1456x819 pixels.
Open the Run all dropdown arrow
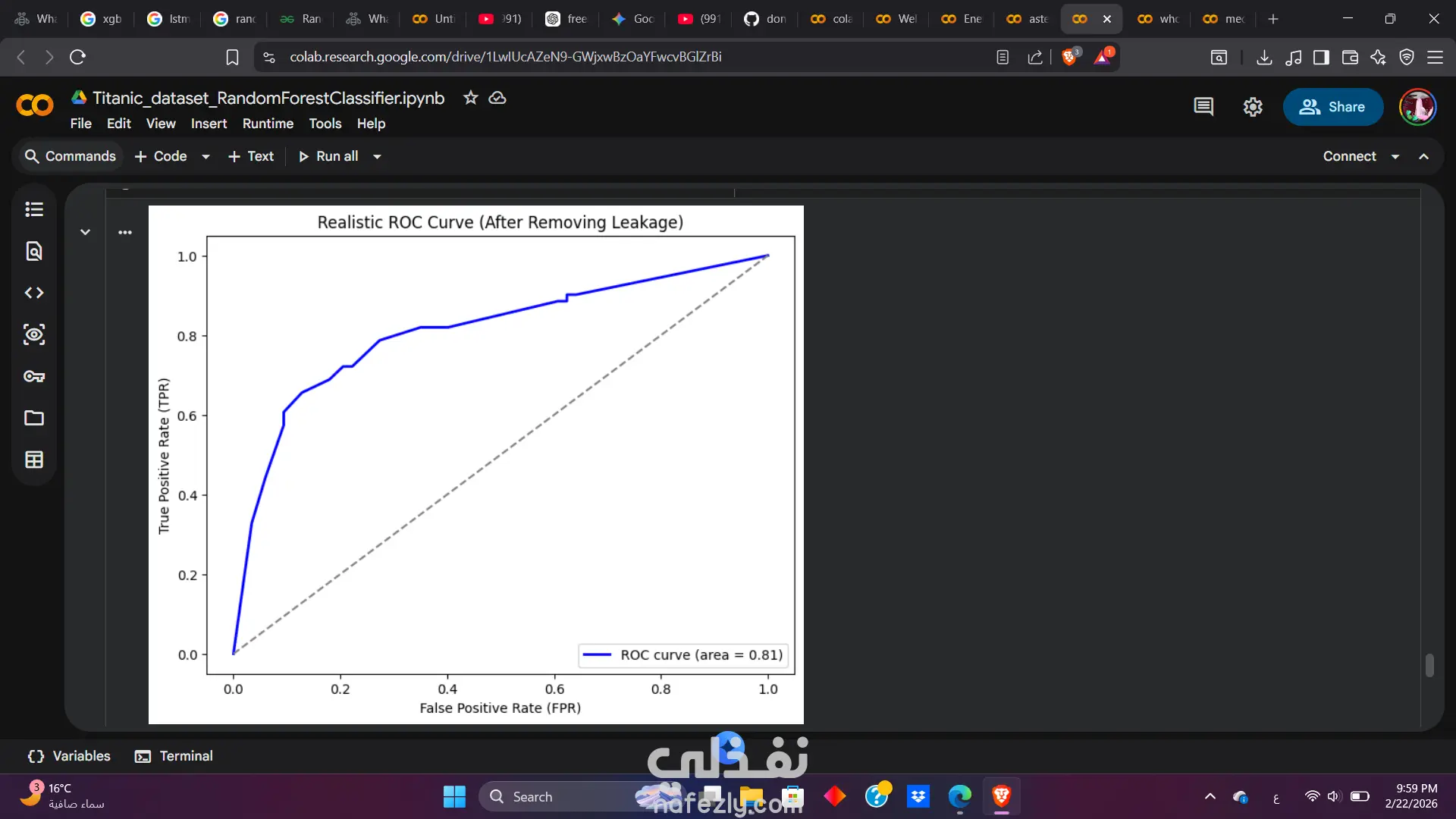click(x=377, y=157)
